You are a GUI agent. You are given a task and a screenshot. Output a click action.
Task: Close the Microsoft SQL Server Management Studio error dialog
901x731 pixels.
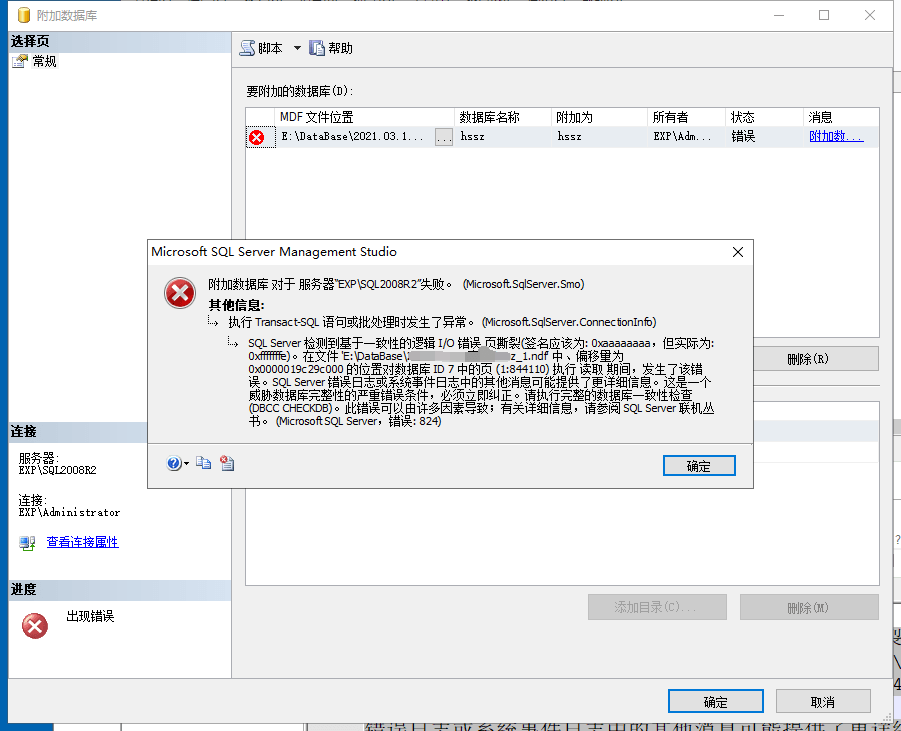point(738,252)
